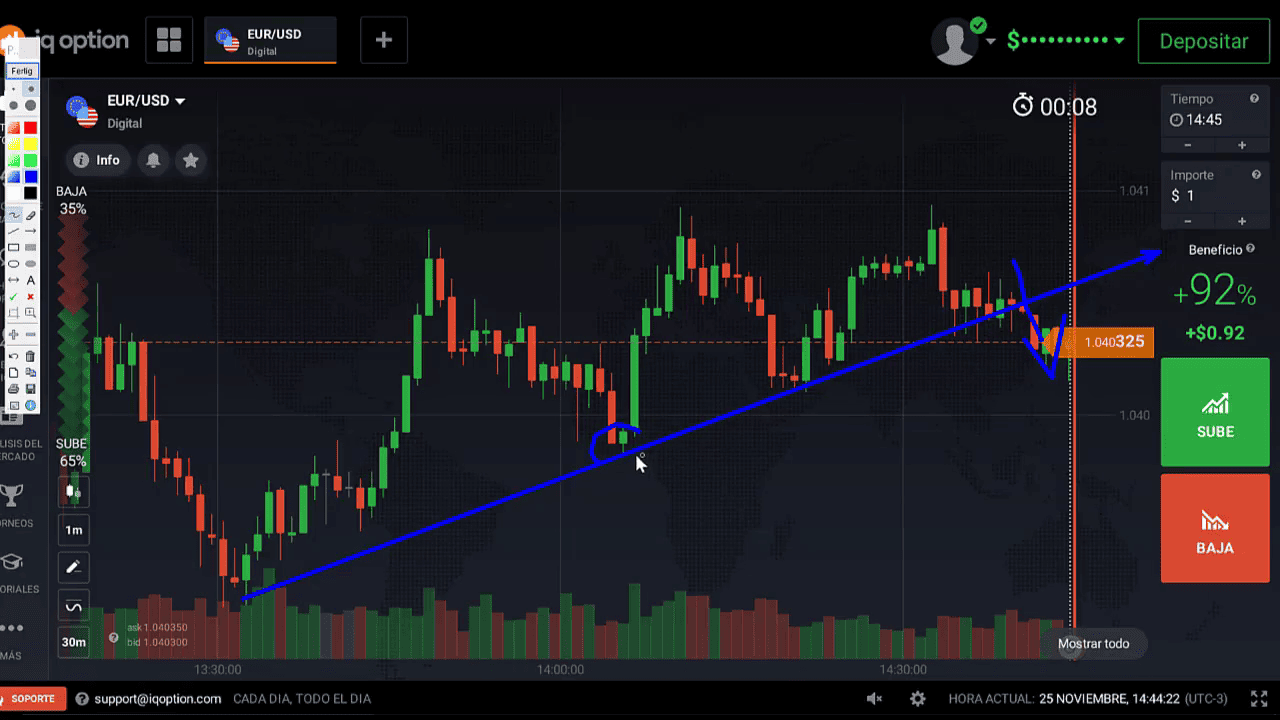Click the Importe amount field
This screenshot has width=1280, height=720.
pos(1214,187)
